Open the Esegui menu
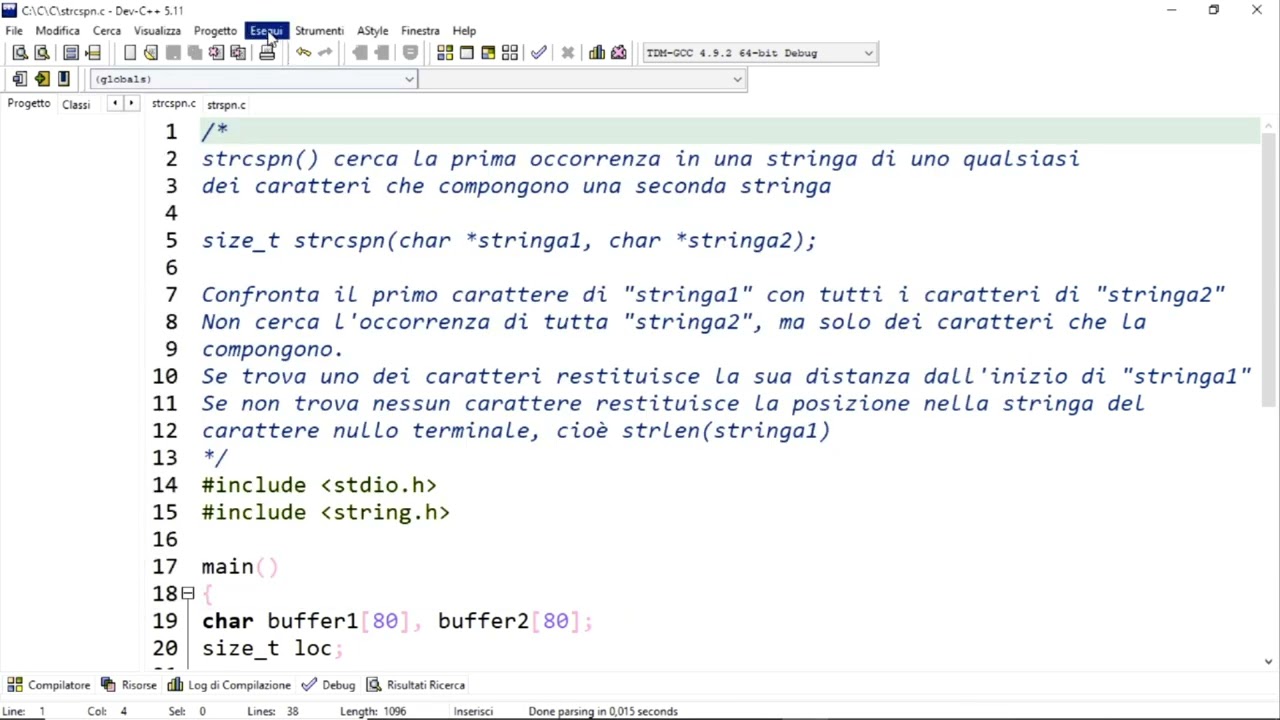 click(267, 31)
